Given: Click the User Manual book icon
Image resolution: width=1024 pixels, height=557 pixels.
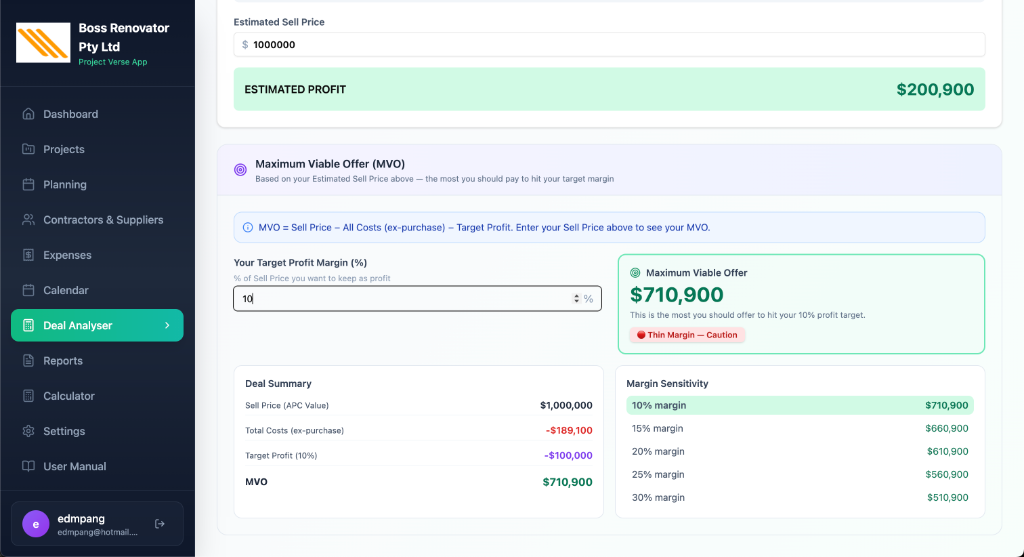Looking at the screenshot, I should [28, 466].
